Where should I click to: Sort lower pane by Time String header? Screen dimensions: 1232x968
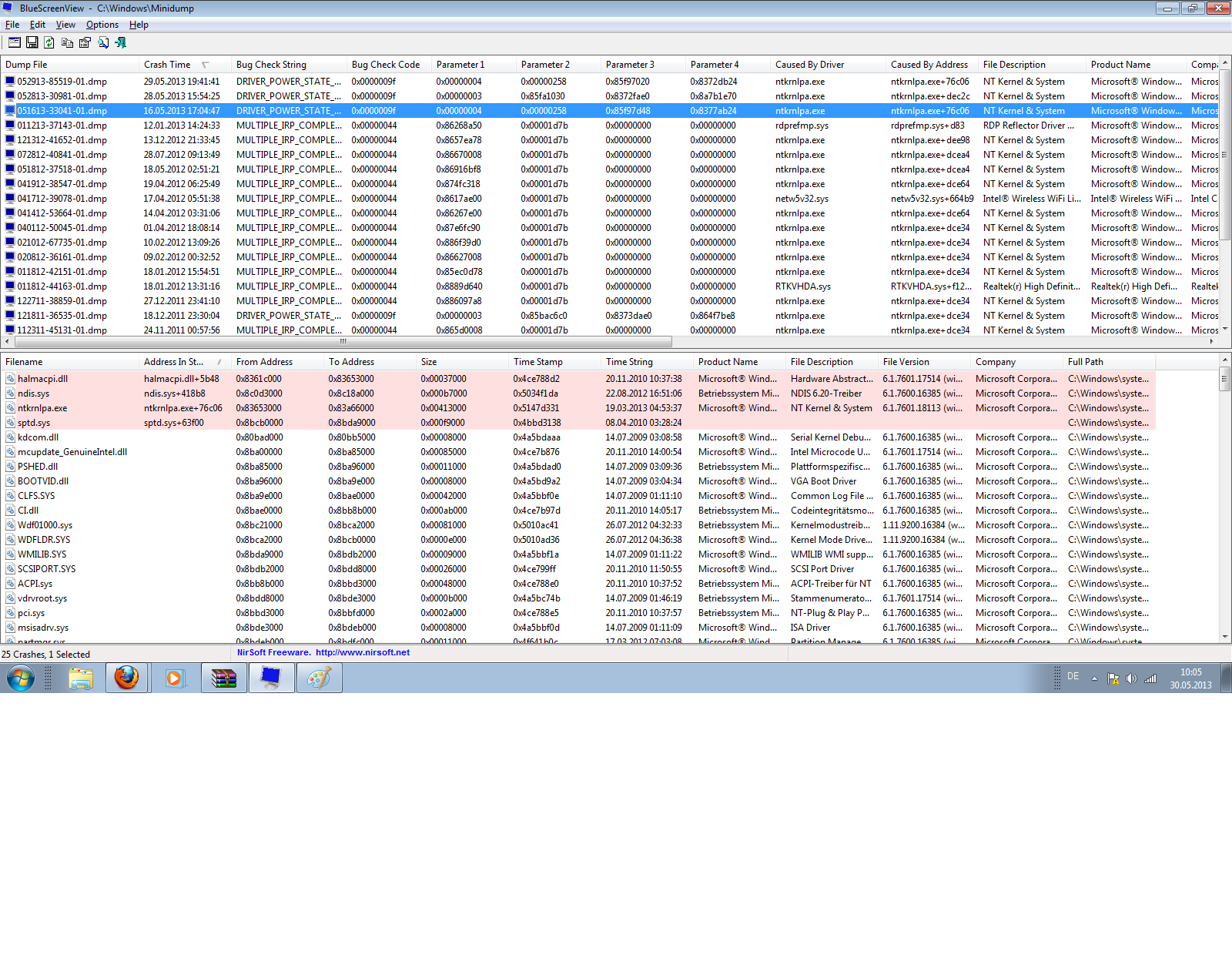pos(647,362)
